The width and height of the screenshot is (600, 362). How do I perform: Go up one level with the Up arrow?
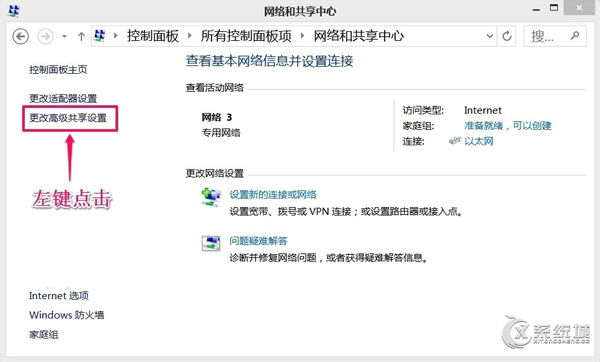click(x=81, y=37)
